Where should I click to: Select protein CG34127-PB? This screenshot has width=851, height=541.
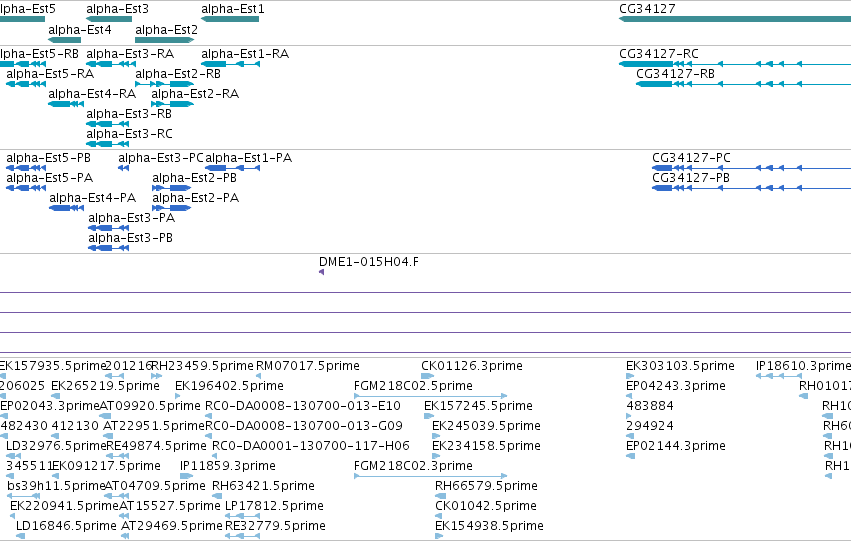point(752,188)
